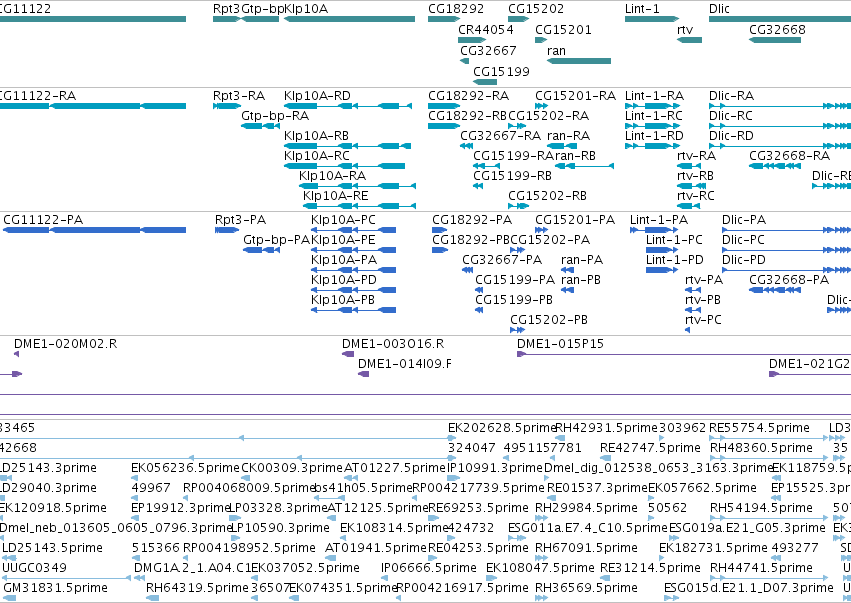The width and height of the screenshot is (851, 603).
Task: Select the RH54194.5prime EST label
Action: pyautogui.click(x=761, y=508)
